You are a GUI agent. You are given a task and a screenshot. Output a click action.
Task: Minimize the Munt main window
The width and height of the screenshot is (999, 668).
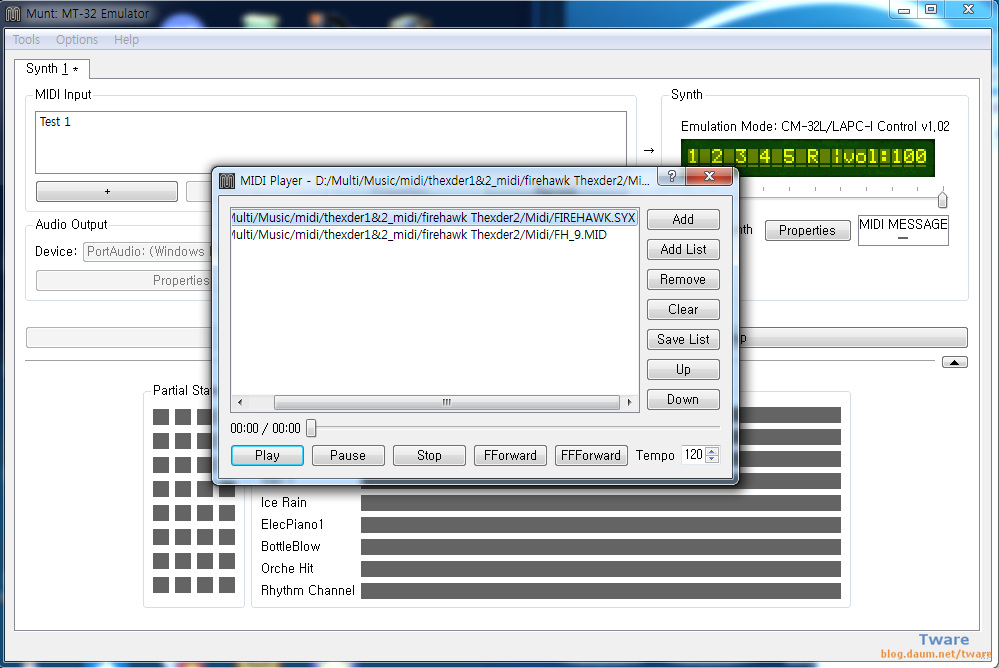pyautogui.click(x=903, y=9)
